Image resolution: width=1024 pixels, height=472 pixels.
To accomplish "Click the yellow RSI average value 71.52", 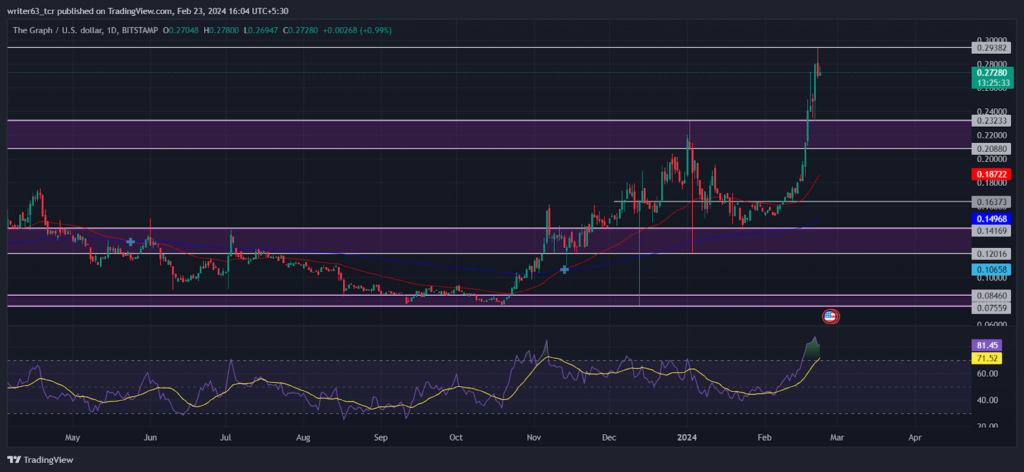I will click(987, 359).
